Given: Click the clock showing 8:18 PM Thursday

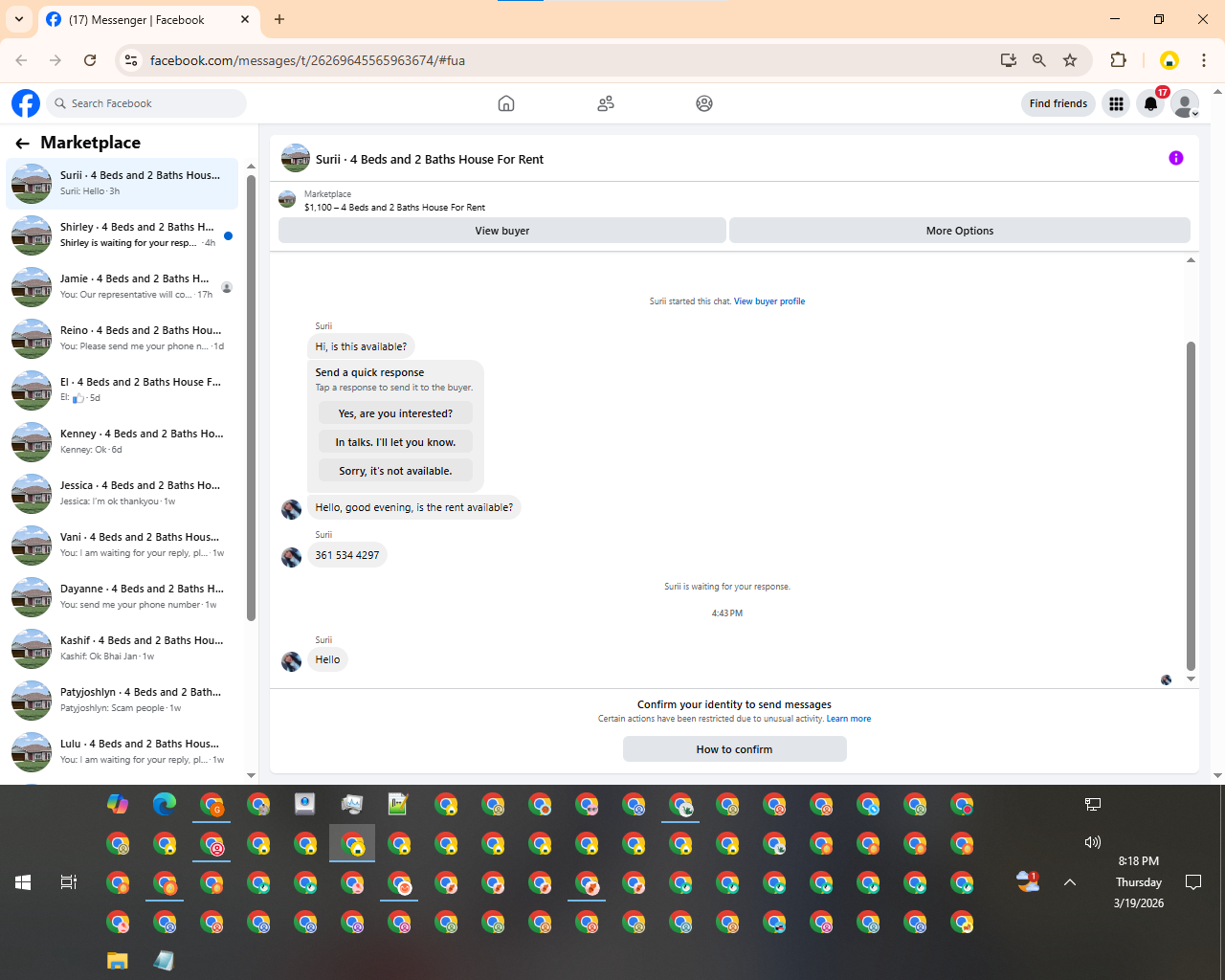Looking at the screenshot, I should coord(1138,882).
